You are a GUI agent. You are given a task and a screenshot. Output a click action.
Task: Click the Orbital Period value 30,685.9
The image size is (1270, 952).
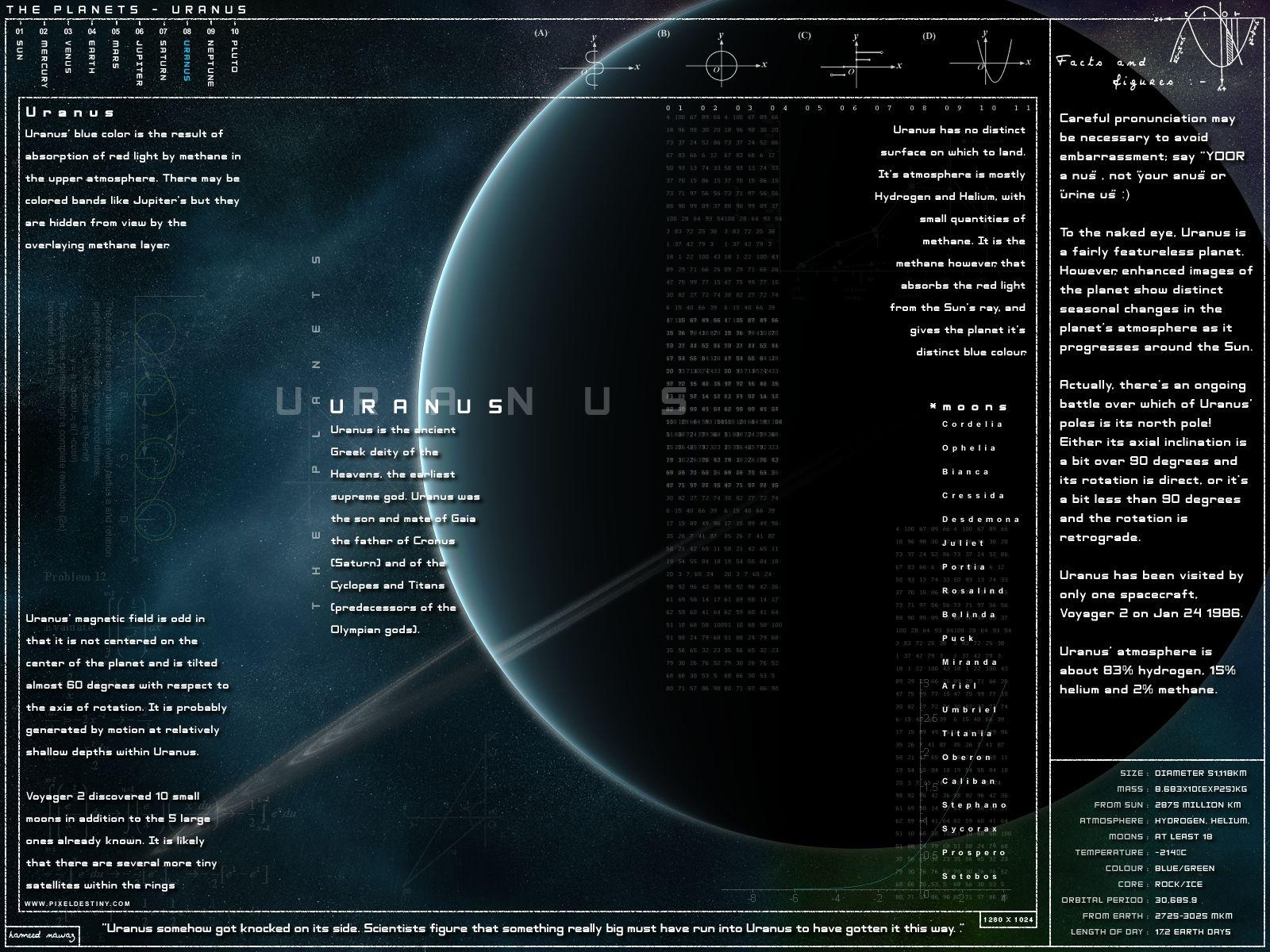coord(1176,900)
